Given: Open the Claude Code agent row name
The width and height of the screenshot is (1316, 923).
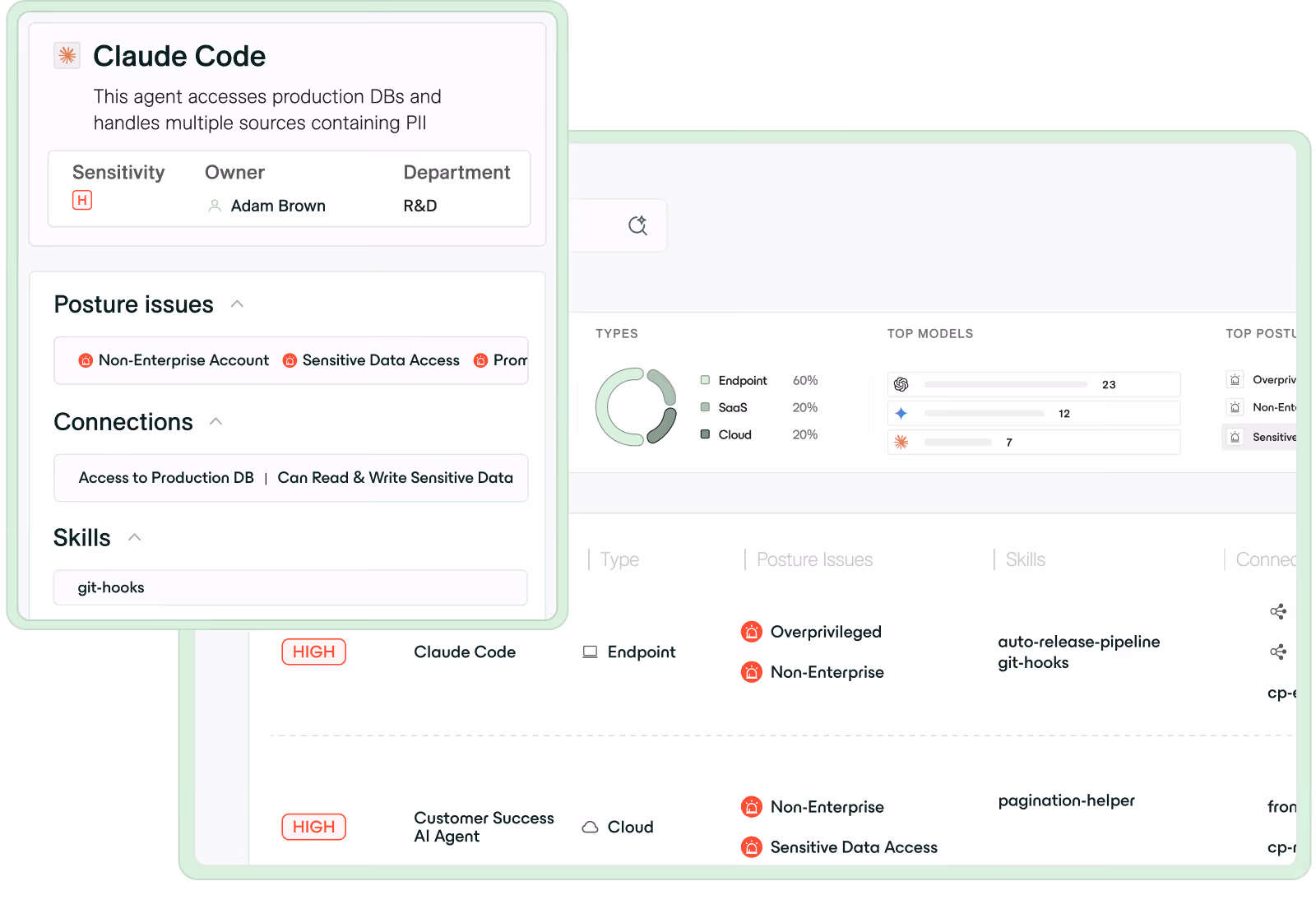Looking at the screenshot, I should (465, 652).
